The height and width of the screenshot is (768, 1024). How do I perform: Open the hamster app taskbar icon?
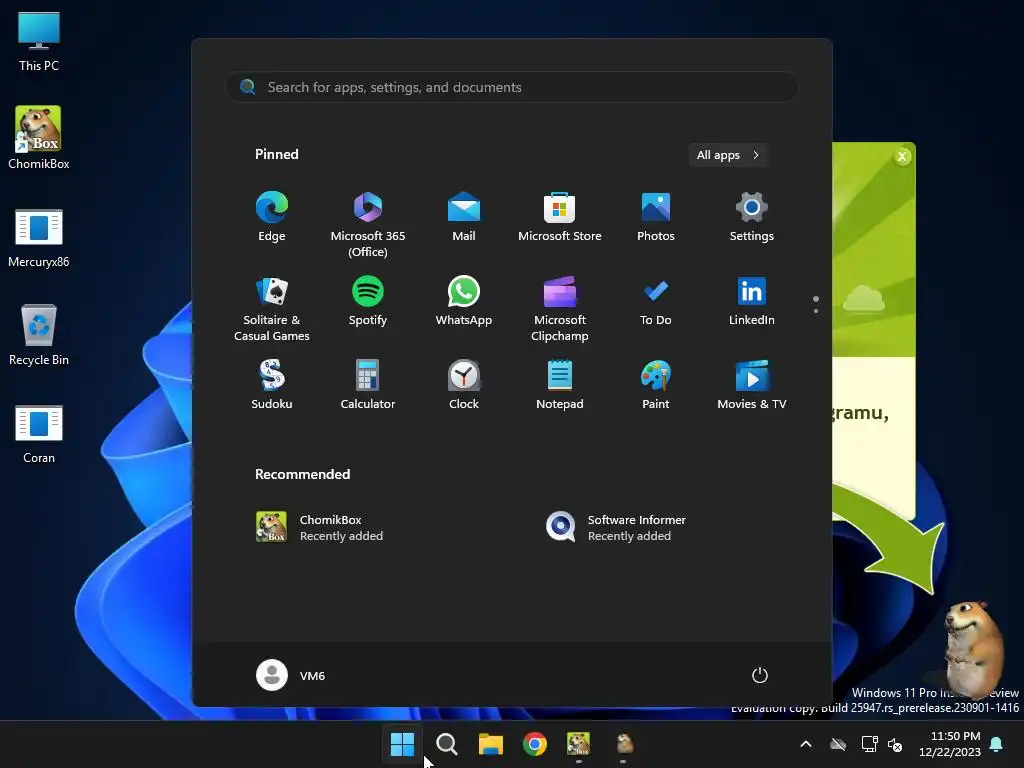(624, 744)
